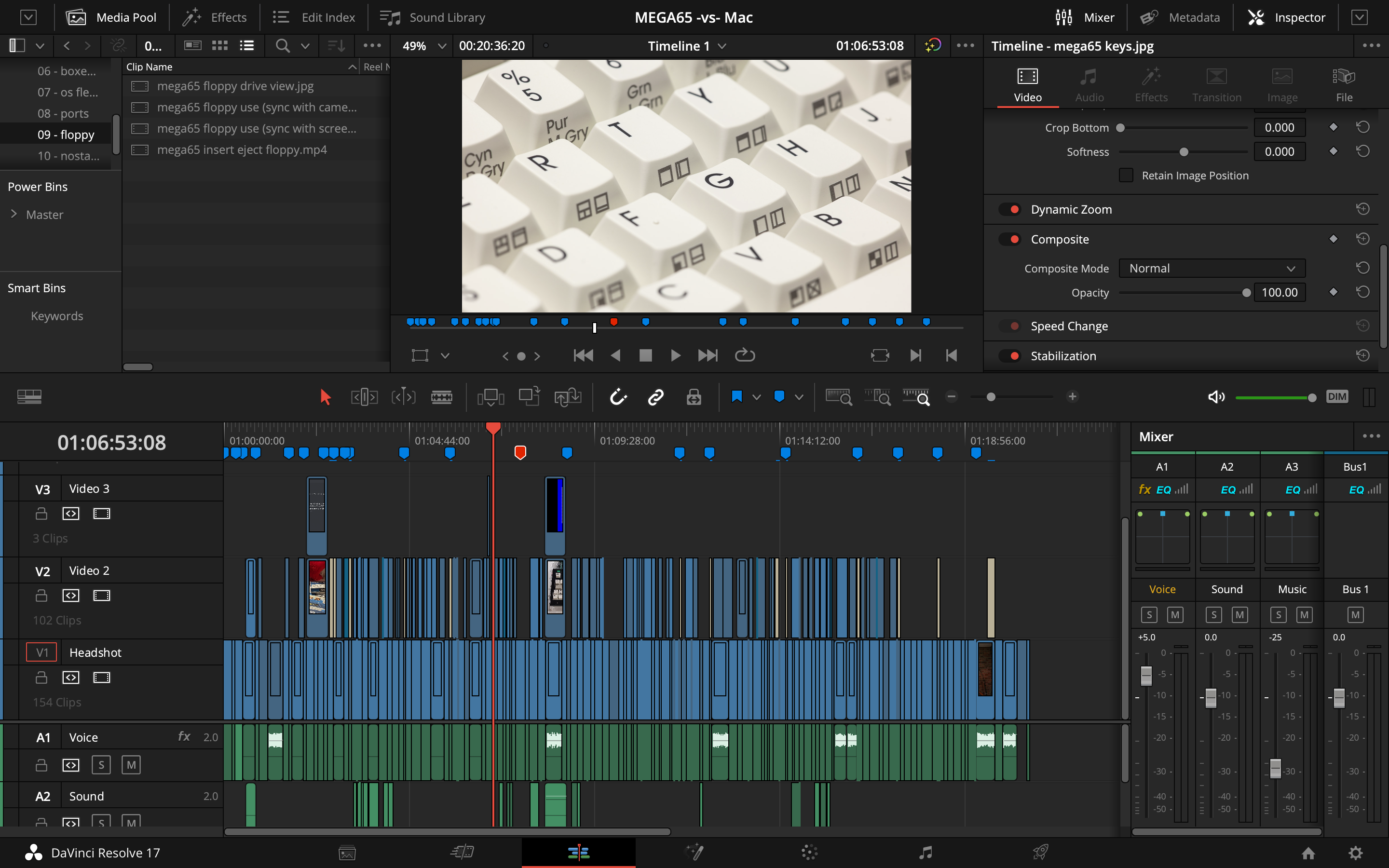The width and height of the screenshot is (1389, 868).
Task: Solo the A3 Music mixer channel
Action: (1278, 615)
